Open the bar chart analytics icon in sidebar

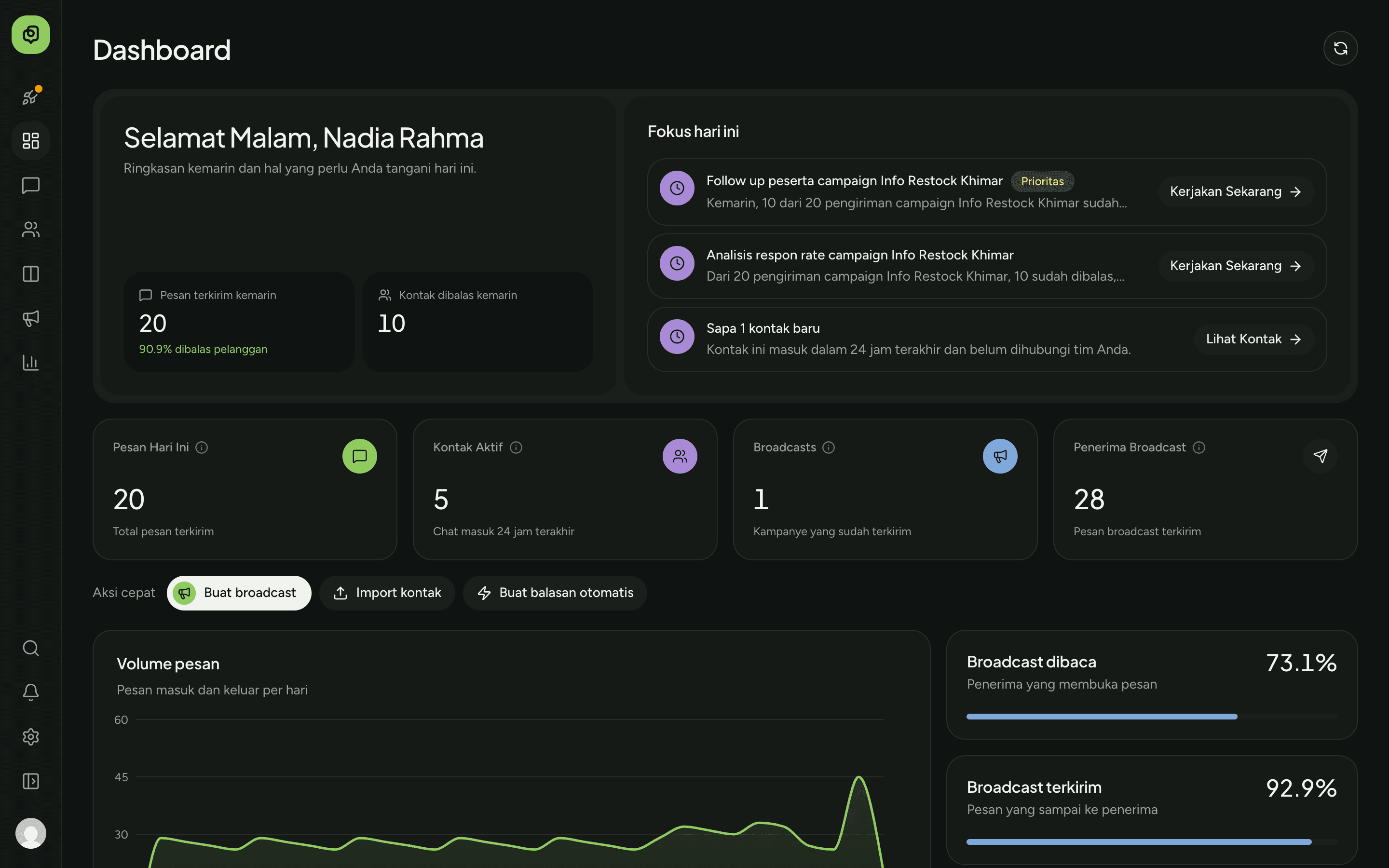(31, 362)
